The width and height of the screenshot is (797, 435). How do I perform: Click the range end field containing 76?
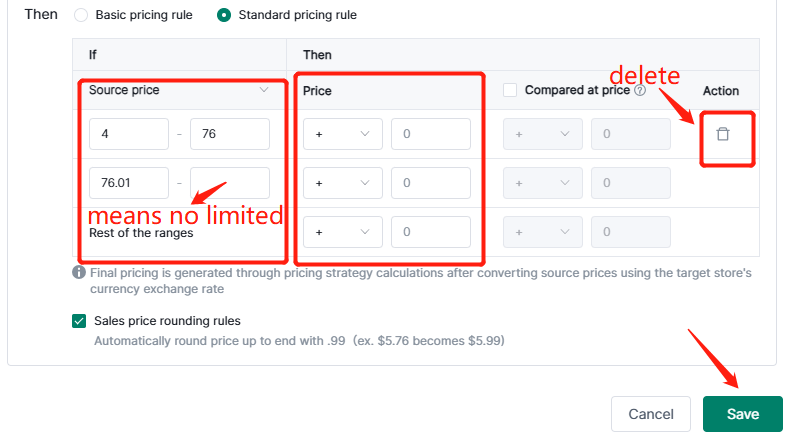click(x=230, y=134)
